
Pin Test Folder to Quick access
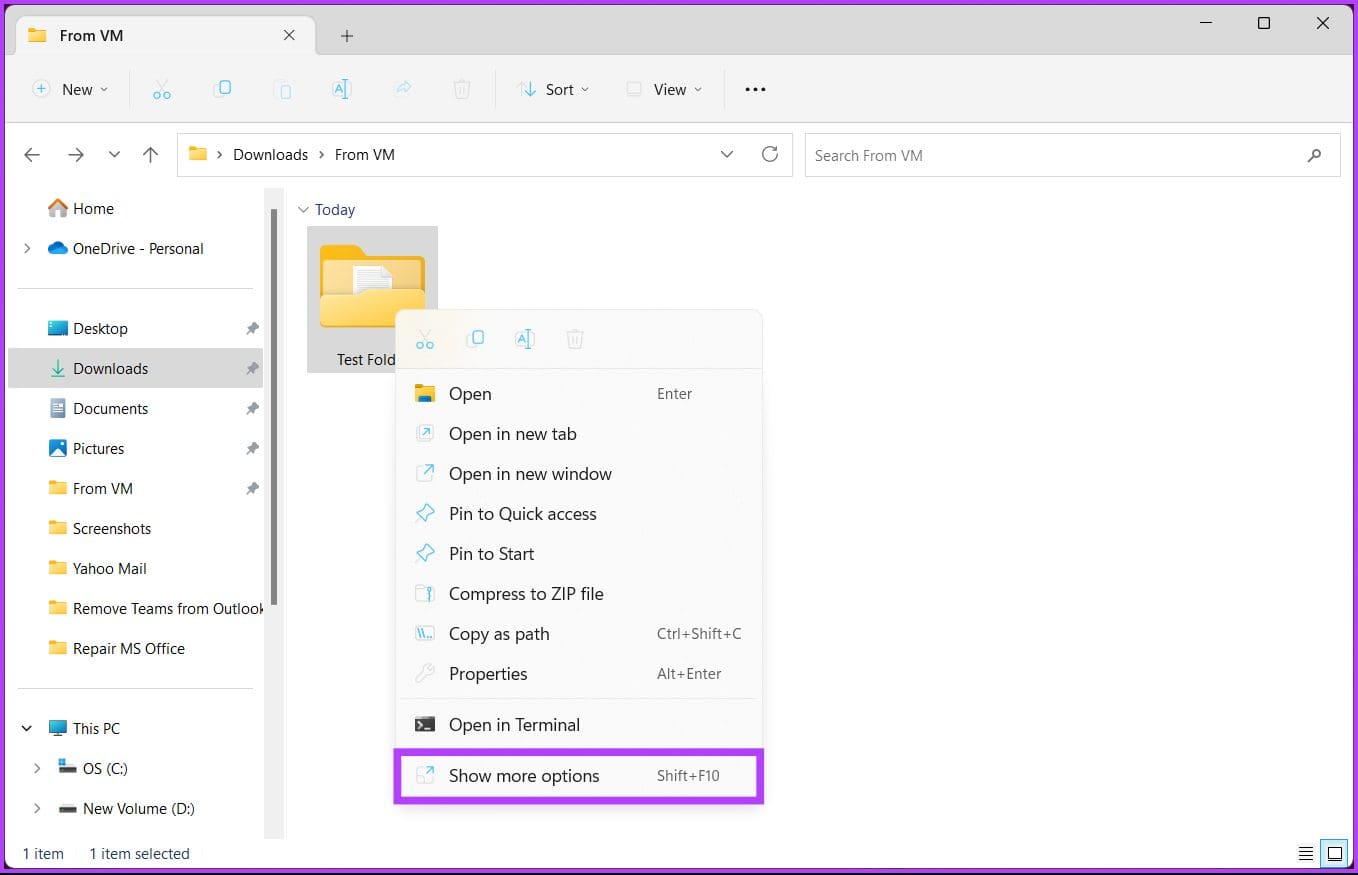point(523,513)
